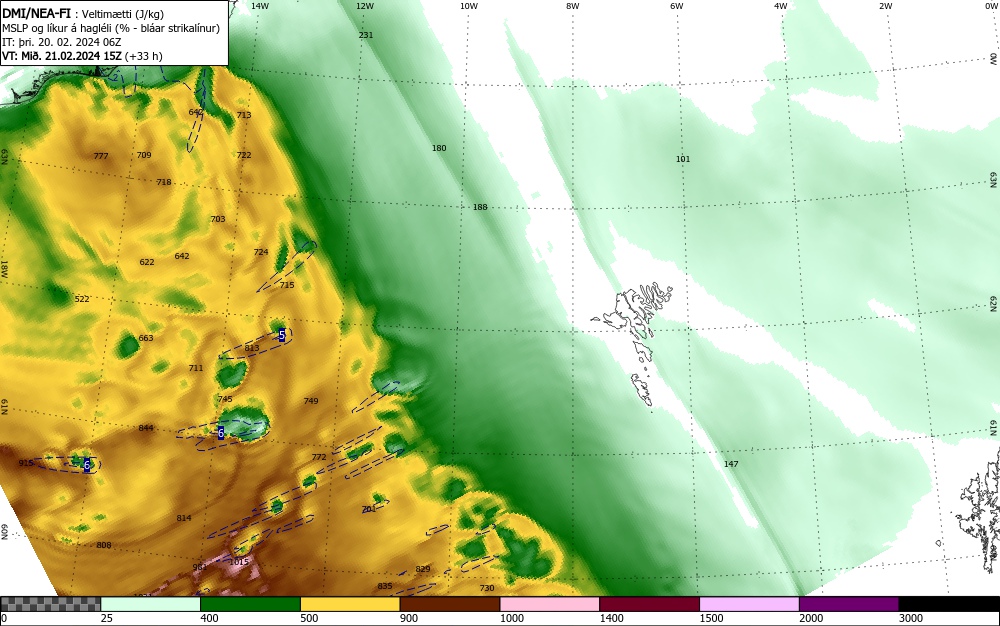
Task: Click the 808 value on the map
Action: coord(104,545)
